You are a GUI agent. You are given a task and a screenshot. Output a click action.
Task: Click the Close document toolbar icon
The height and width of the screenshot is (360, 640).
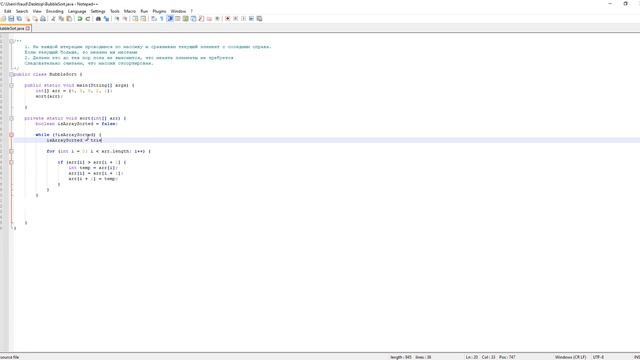[x=27, y=19]
